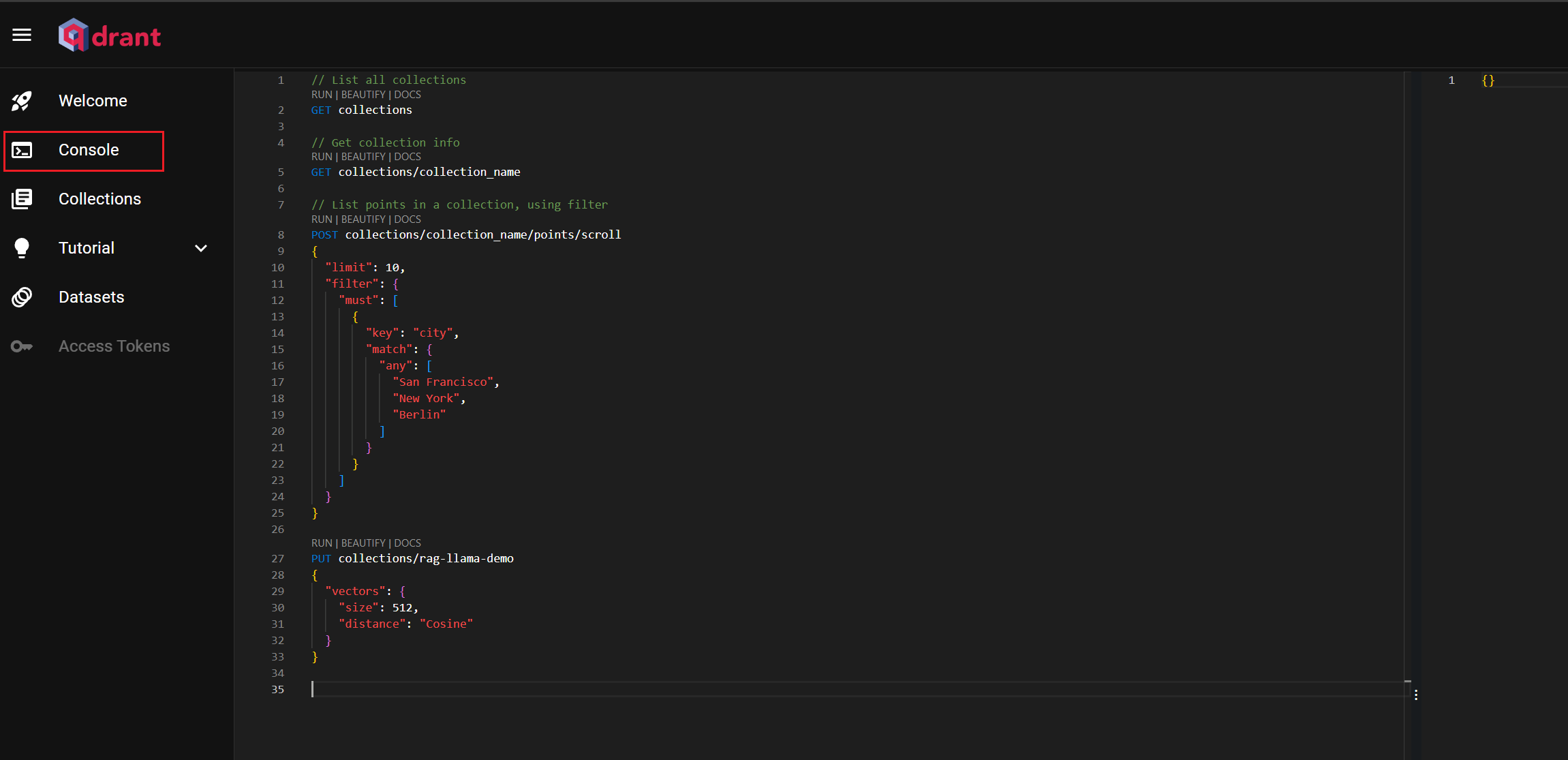Open DOCS for the GET collections request
This screenshot has height=760, width=1568.
click(408, 95)
